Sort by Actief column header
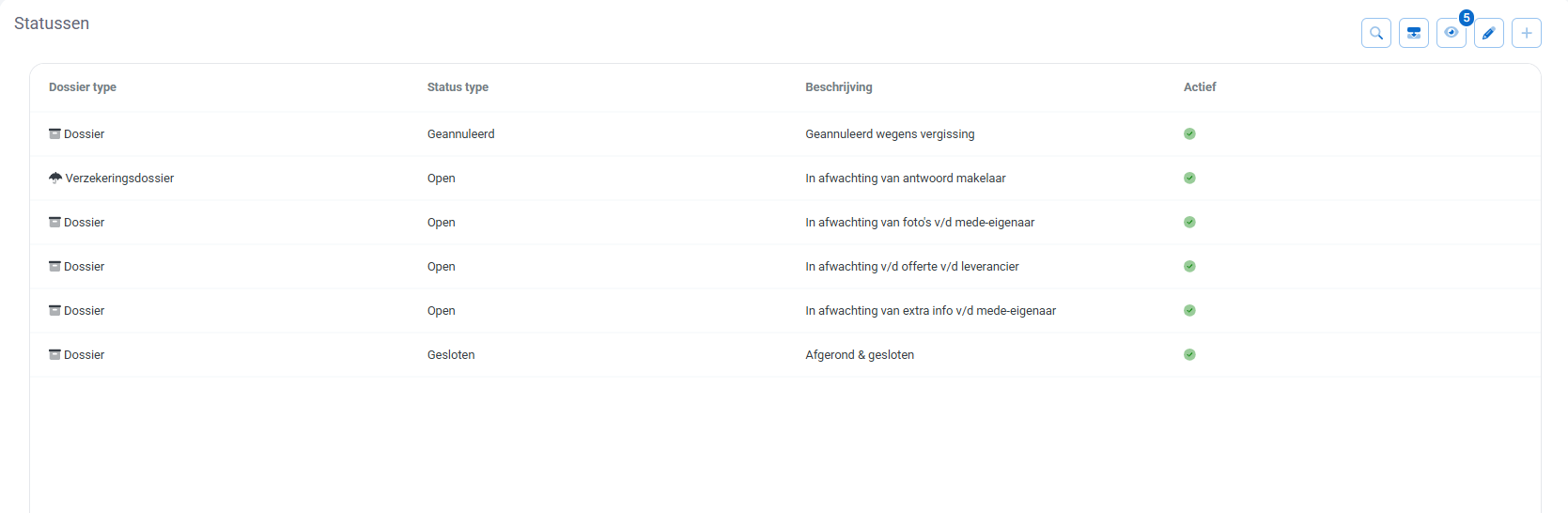This screenshot has width=1568, height=513. pos(1200,86)
